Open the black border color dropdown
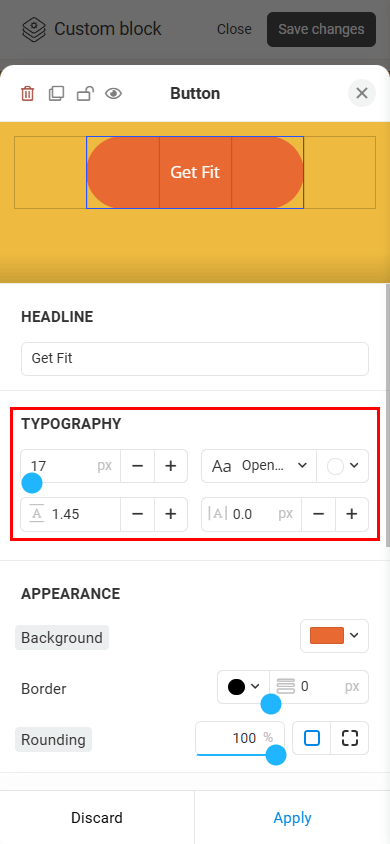 (243, 687)
